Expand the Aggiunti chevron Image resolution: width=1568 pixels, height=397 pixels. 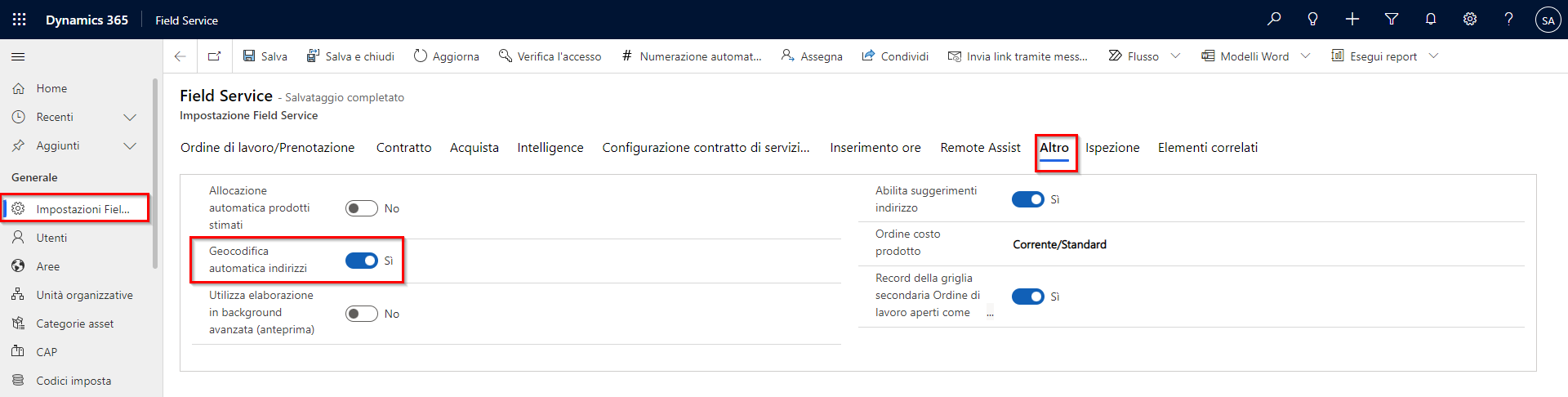[x=129, y=145]
